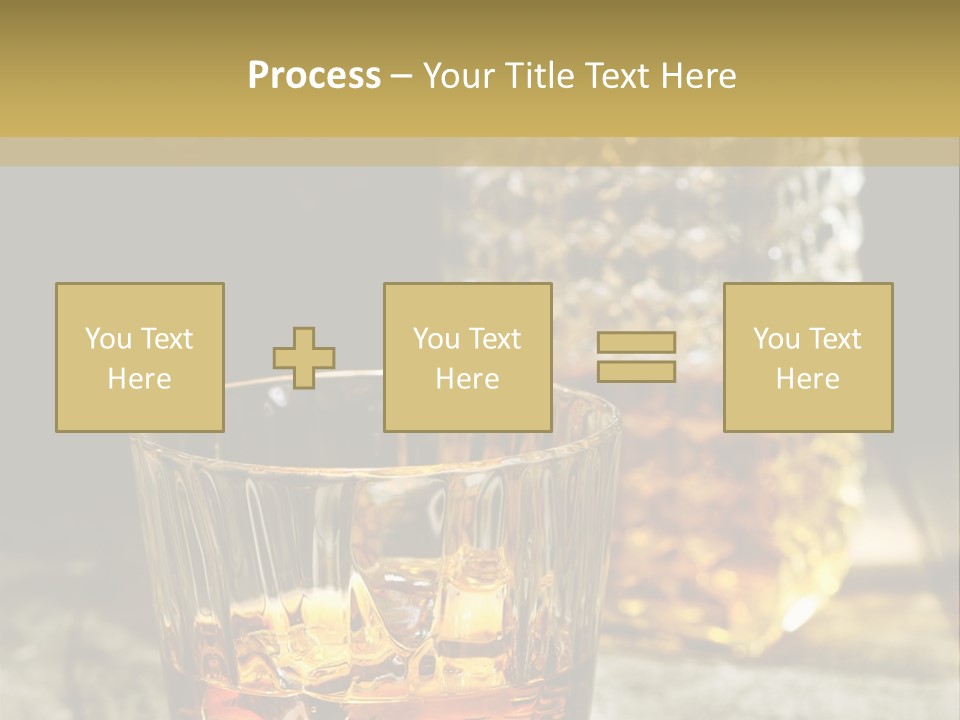The image size is (960, 720).
Task: Select the middle "You Text Here" box
Action: point(467,357)
